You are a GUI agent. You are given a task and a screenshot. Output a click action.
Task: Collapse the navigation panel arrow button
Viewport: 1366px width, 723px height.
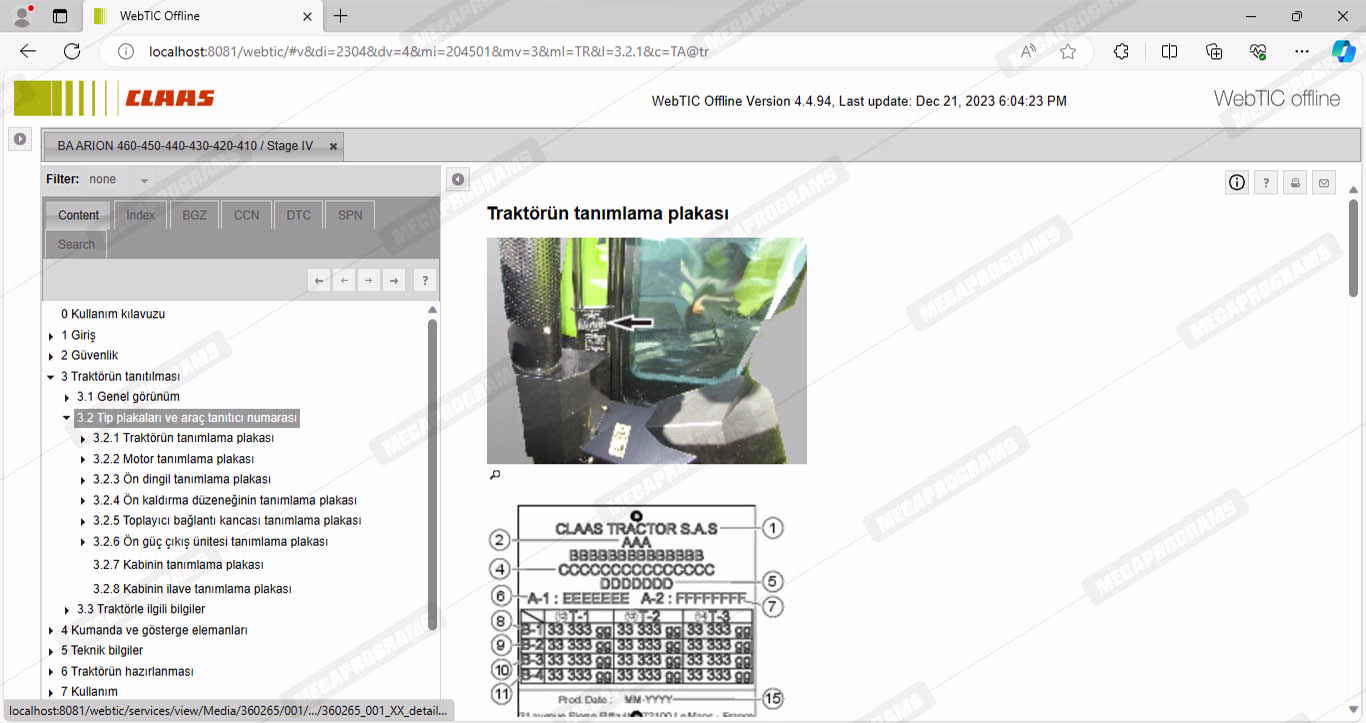[457, 179]
